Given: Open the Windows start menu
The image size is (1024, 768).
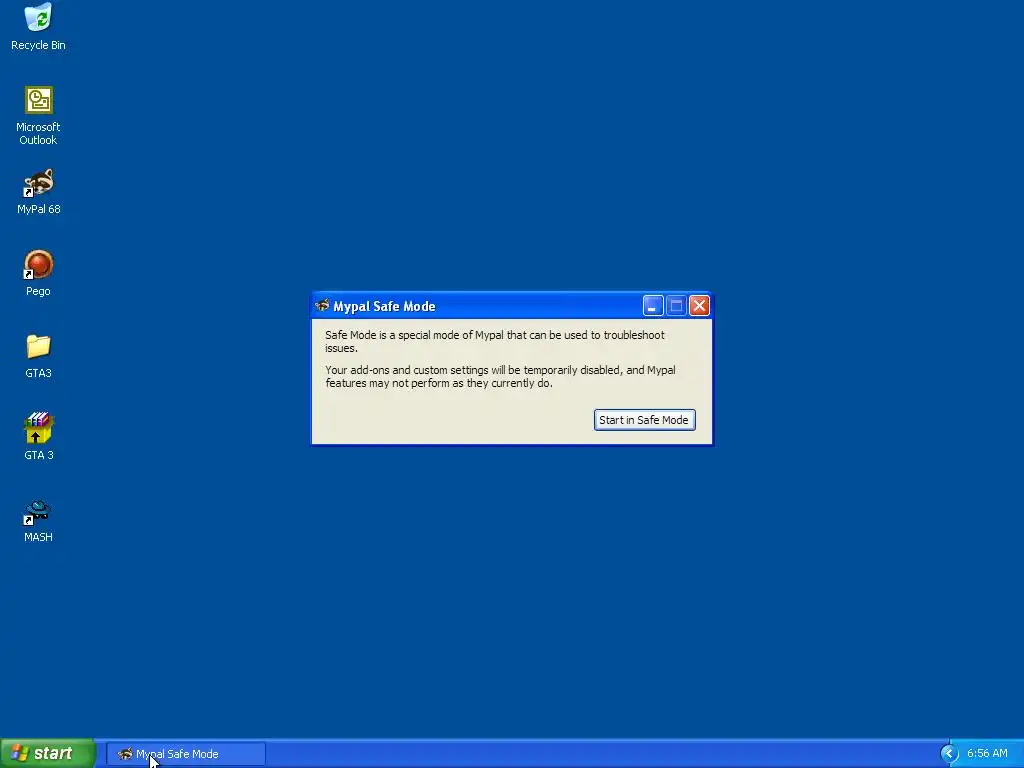Looking at the screenshot, I should point(48,754).
